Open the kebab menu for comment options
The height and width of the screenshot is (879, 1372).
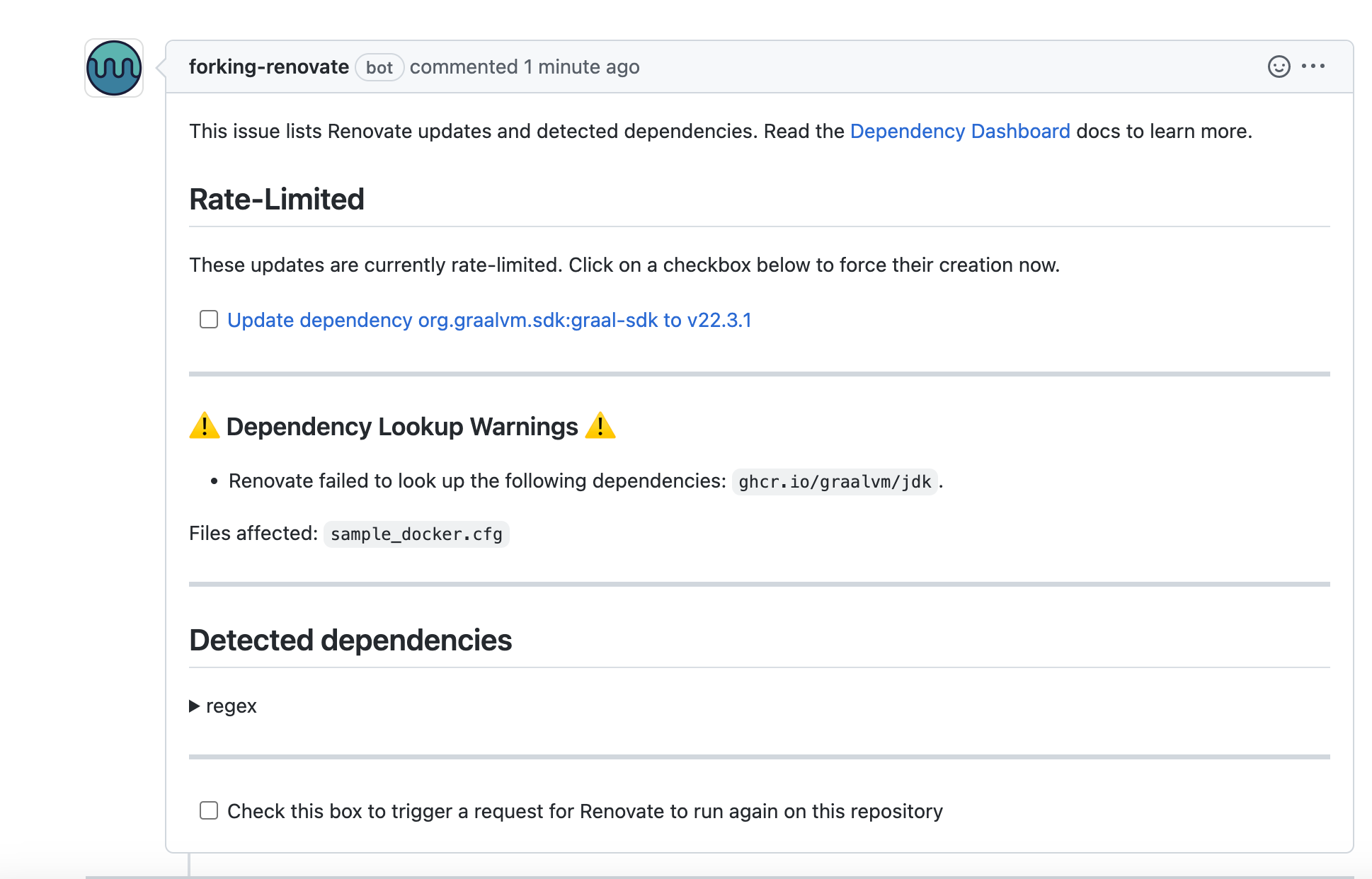coord(1313,67)
